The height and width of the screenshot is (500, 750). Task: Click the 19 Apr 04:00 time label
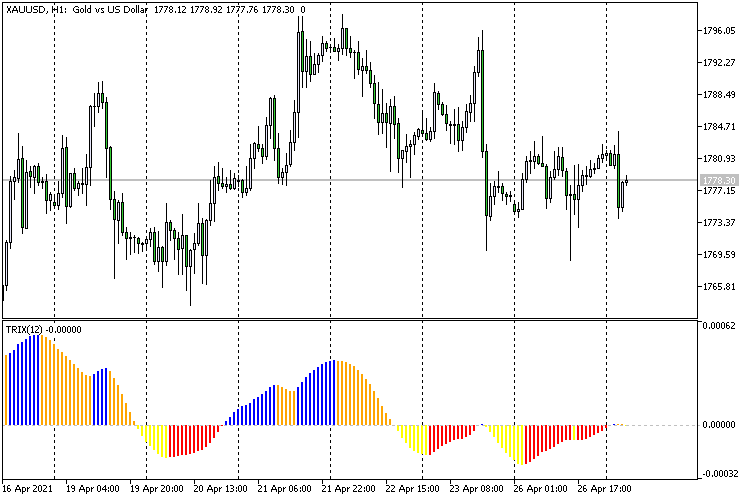coord(93,489)
